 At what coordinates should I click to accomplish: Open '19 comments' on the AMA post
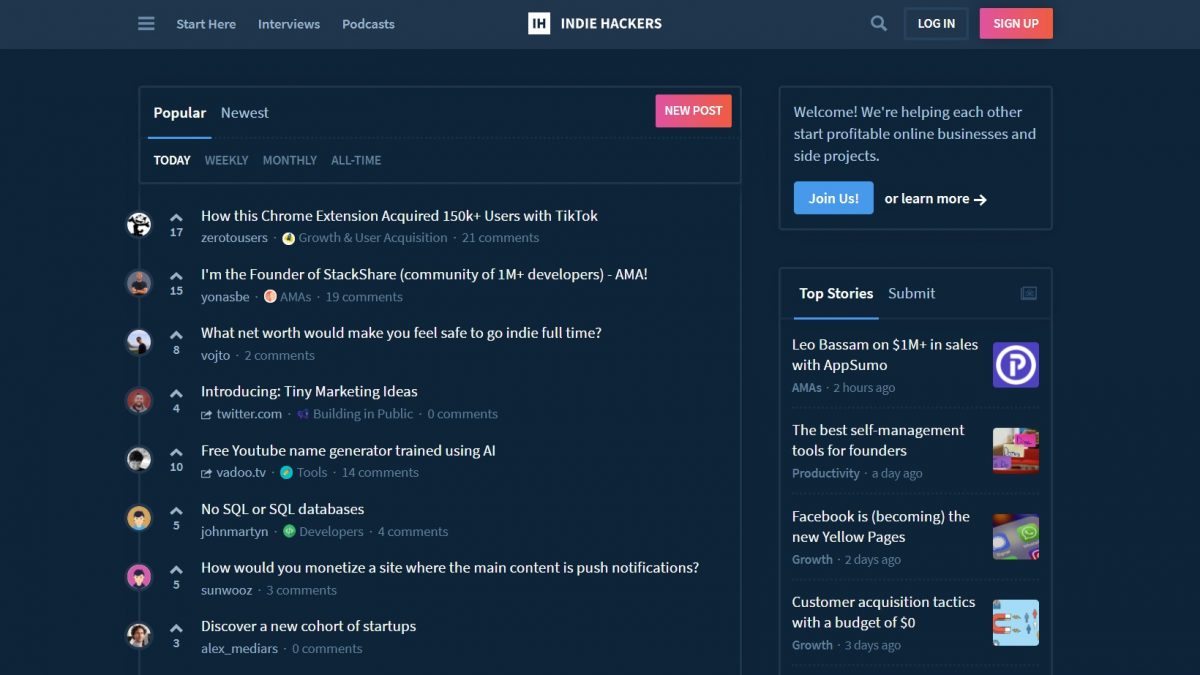pyautogui.click(x=364, y=297)
